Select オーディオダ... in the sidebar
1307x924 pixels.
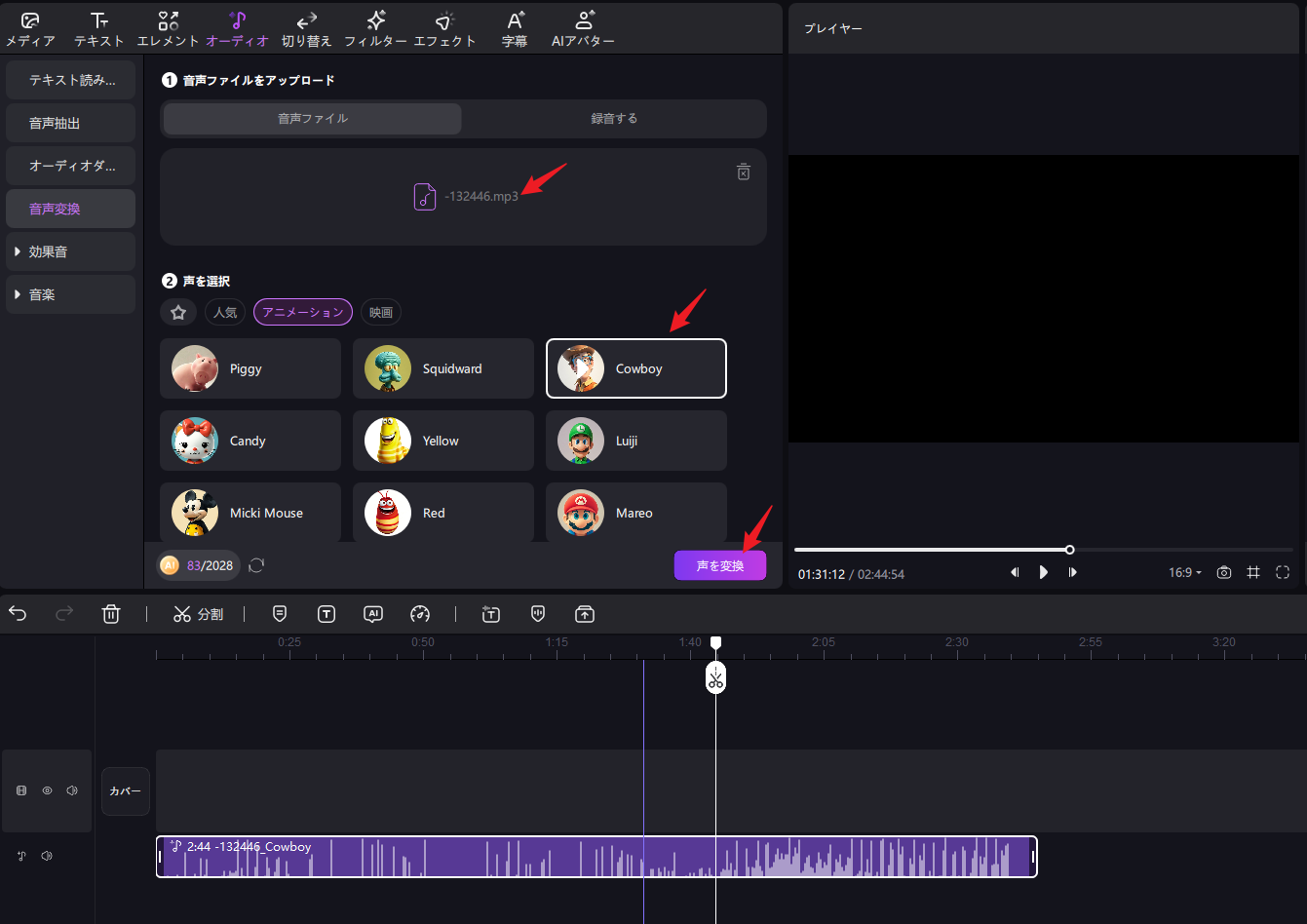[70, 166]
